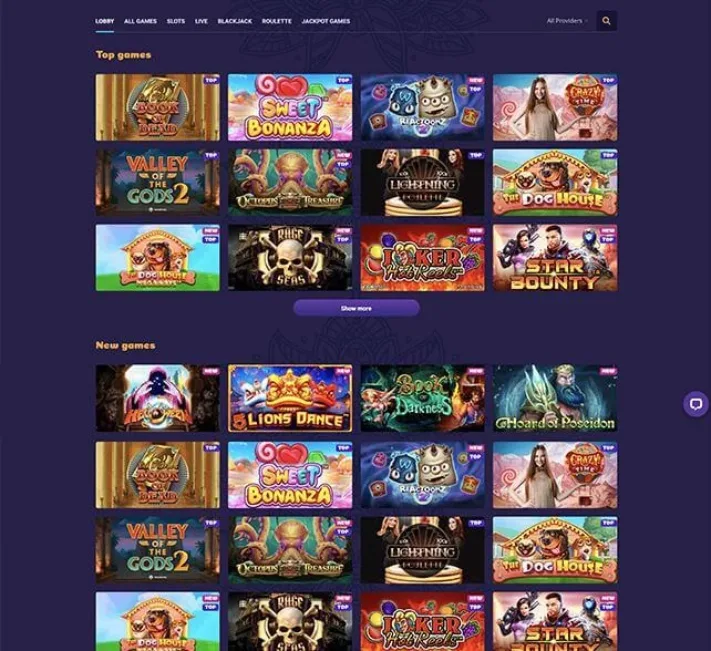The height and width of the screenshot is (651, 711).
Task: Select the Jackpot Games tab
Action: [x=326, y=21]
